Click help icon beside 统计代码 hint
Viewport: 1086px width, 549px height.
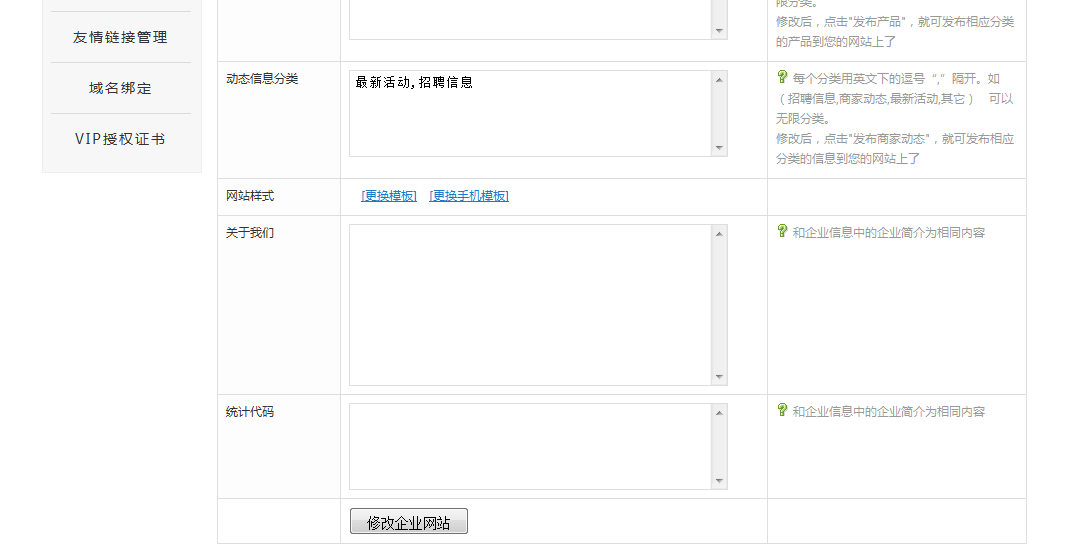click(x=782, y=410)
